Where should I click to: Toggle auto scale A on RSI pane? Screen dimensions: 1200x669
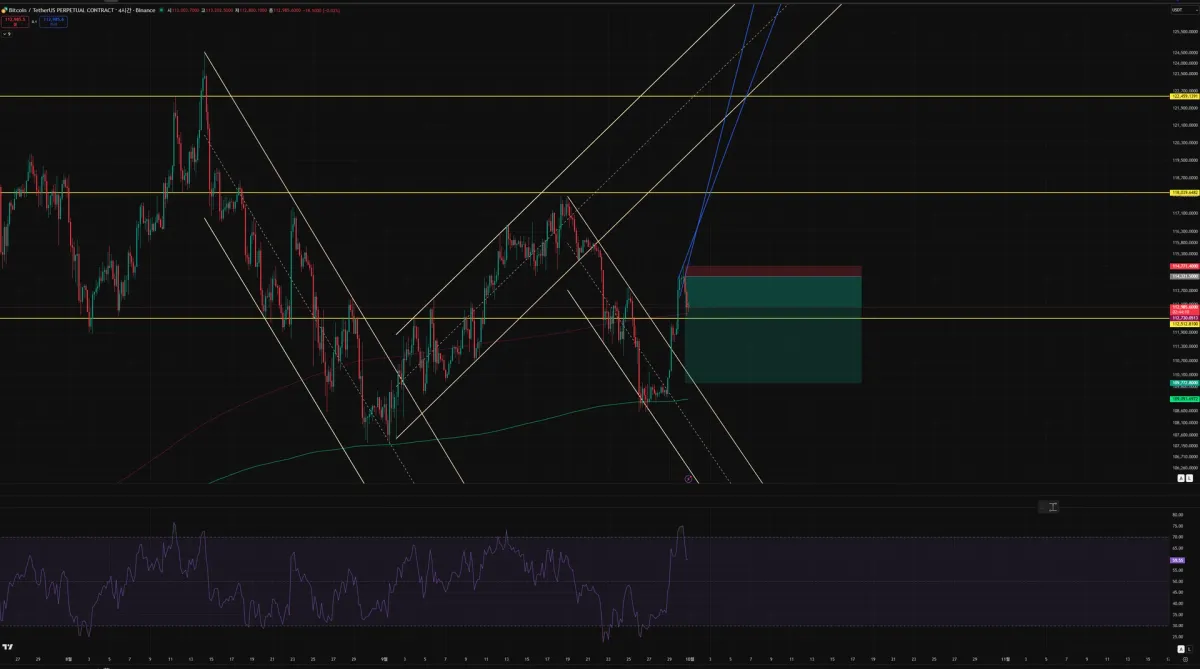tap(1181, 649)
